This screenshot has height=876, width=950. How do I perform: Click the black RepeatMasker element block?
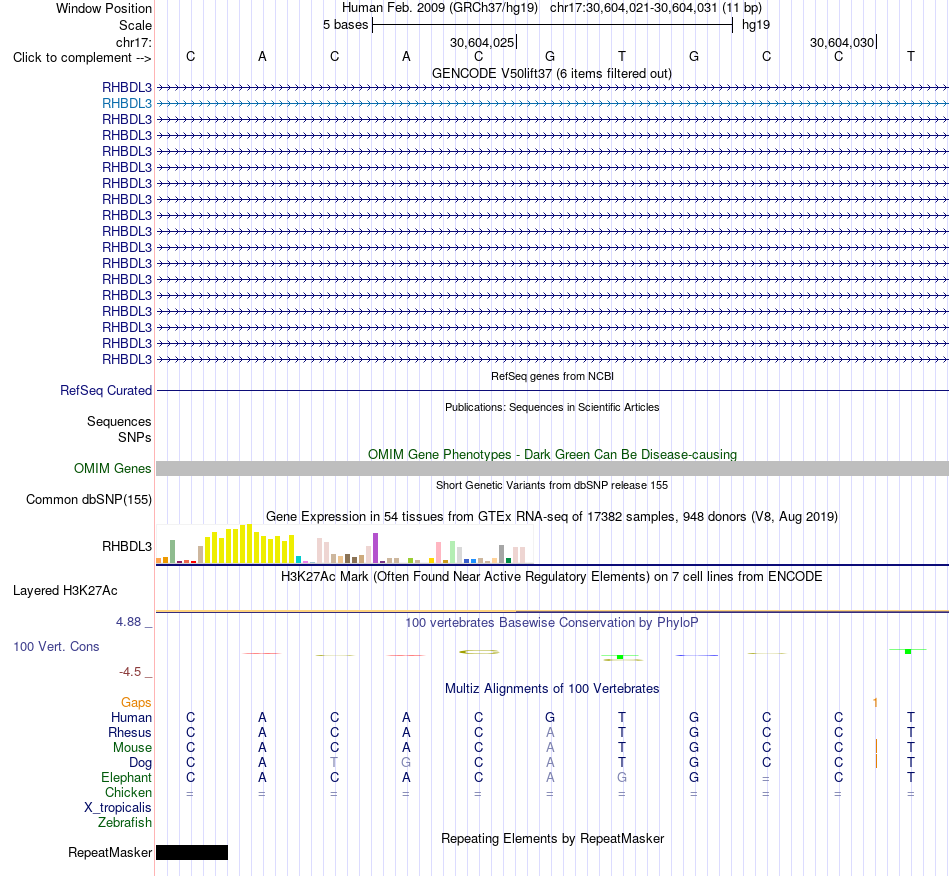192,852
